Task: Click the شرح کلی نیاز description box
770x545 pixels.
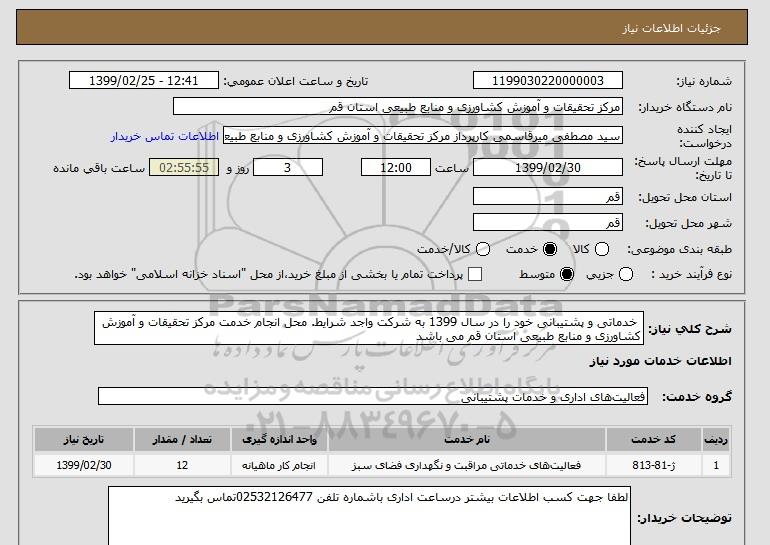Action: [x=369, y=328]
